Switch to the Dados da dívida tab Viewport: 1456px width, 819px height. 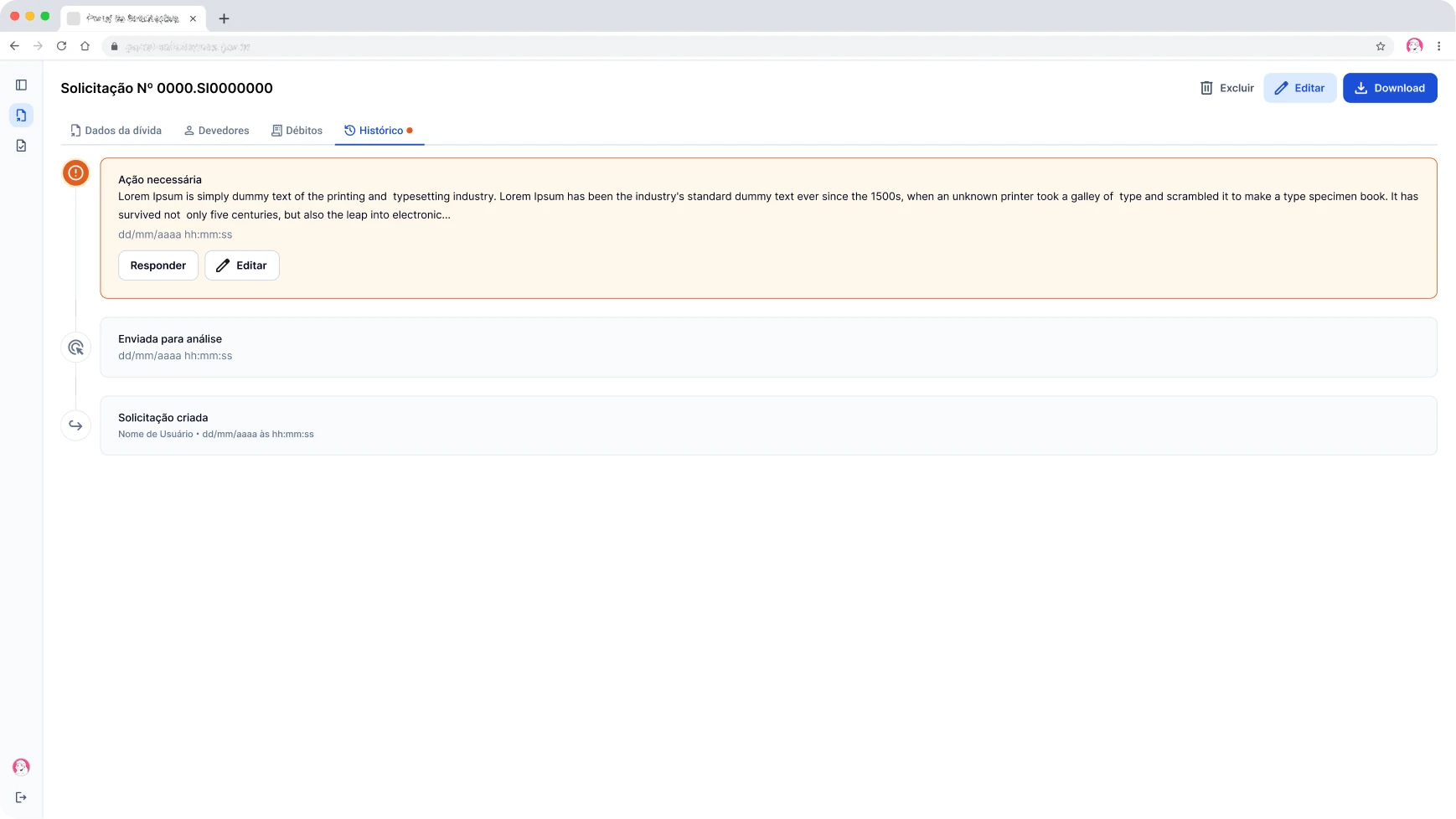pyautogui.click(x=116, y=131)
